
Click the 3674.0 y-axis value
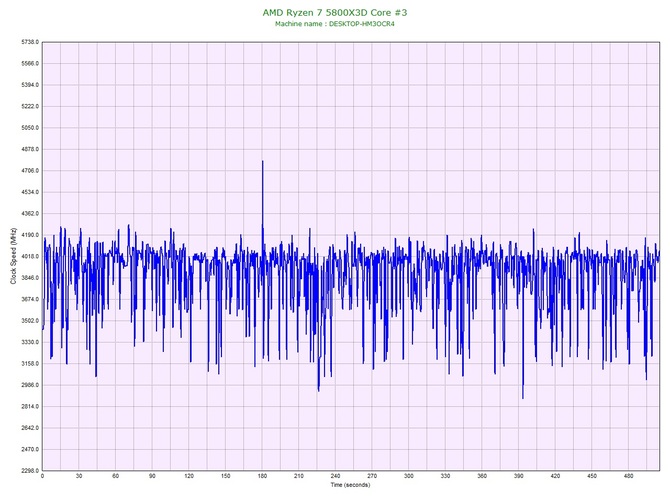(x=30, y=299)
